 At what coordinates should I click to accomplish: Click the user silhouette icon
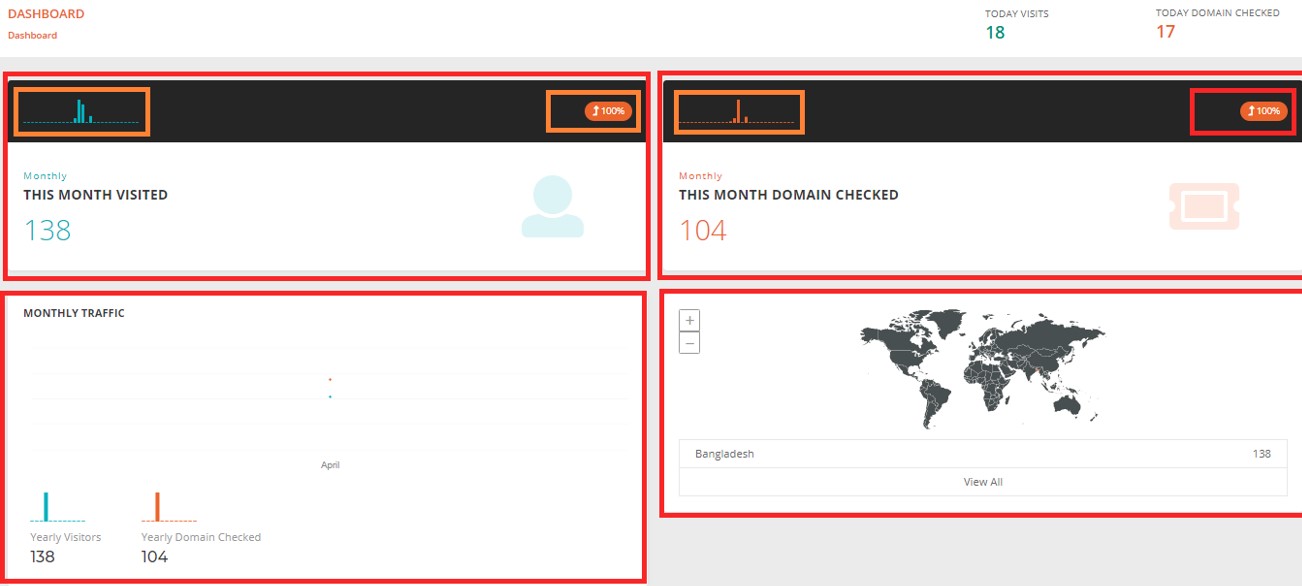click(552, 207)
